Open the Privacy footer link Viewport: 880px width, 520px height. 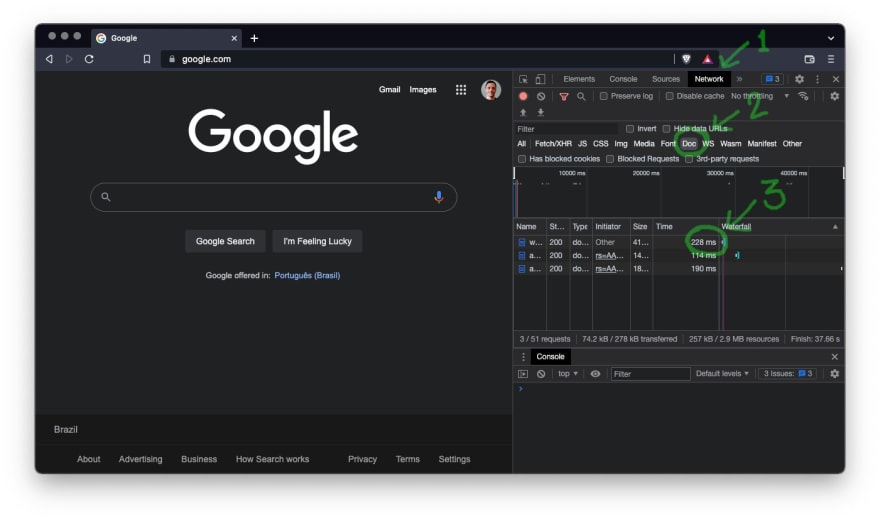362,459
